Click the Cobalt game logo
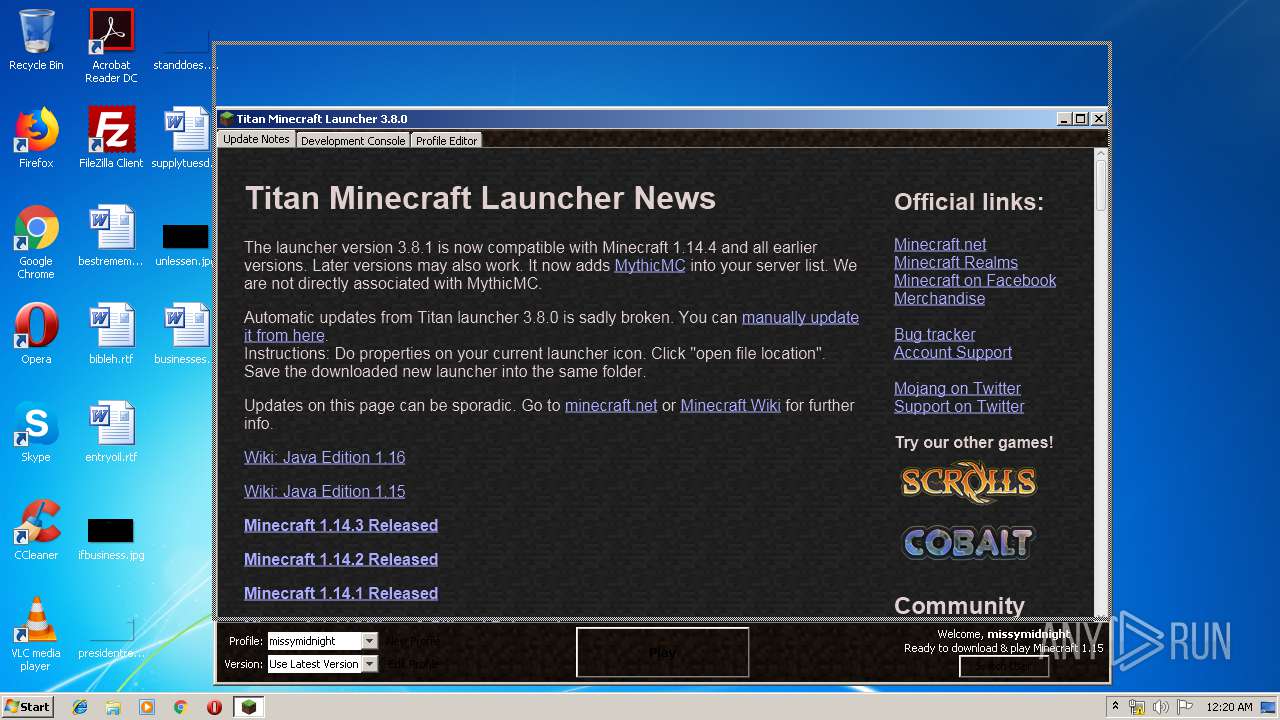The height and width of the screenshot is (720, 1280). point(968,543)
